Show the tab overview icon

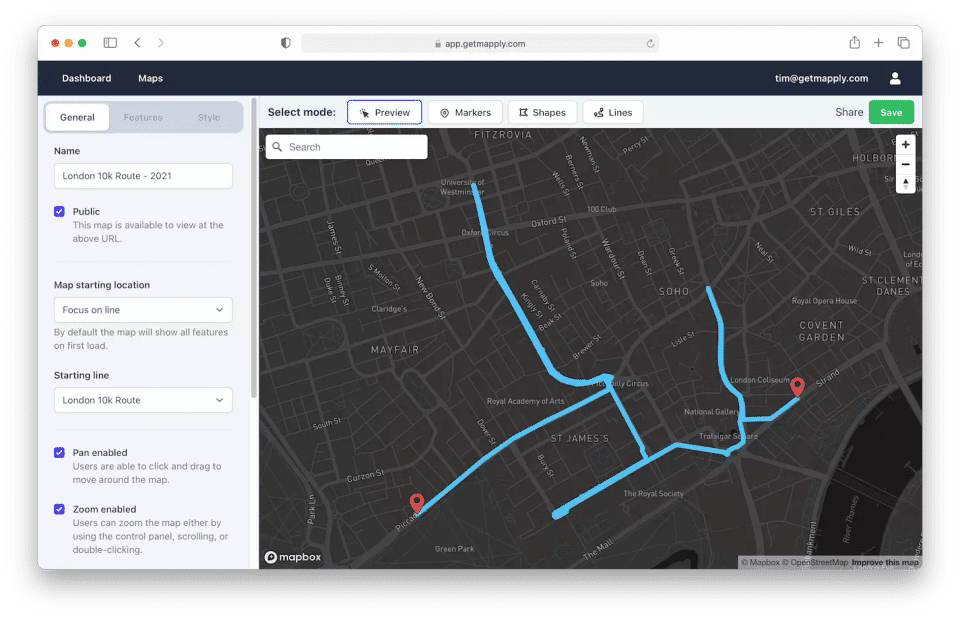coord(904,43)
